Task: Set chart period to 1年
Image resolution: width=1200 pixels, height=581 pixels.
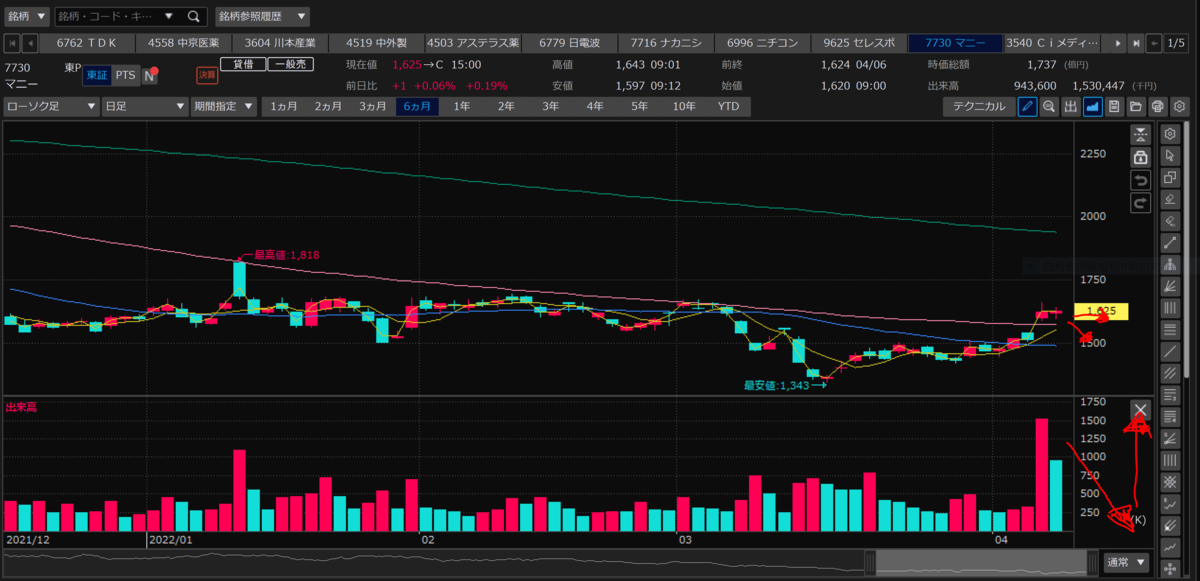Action: point(462,106)
